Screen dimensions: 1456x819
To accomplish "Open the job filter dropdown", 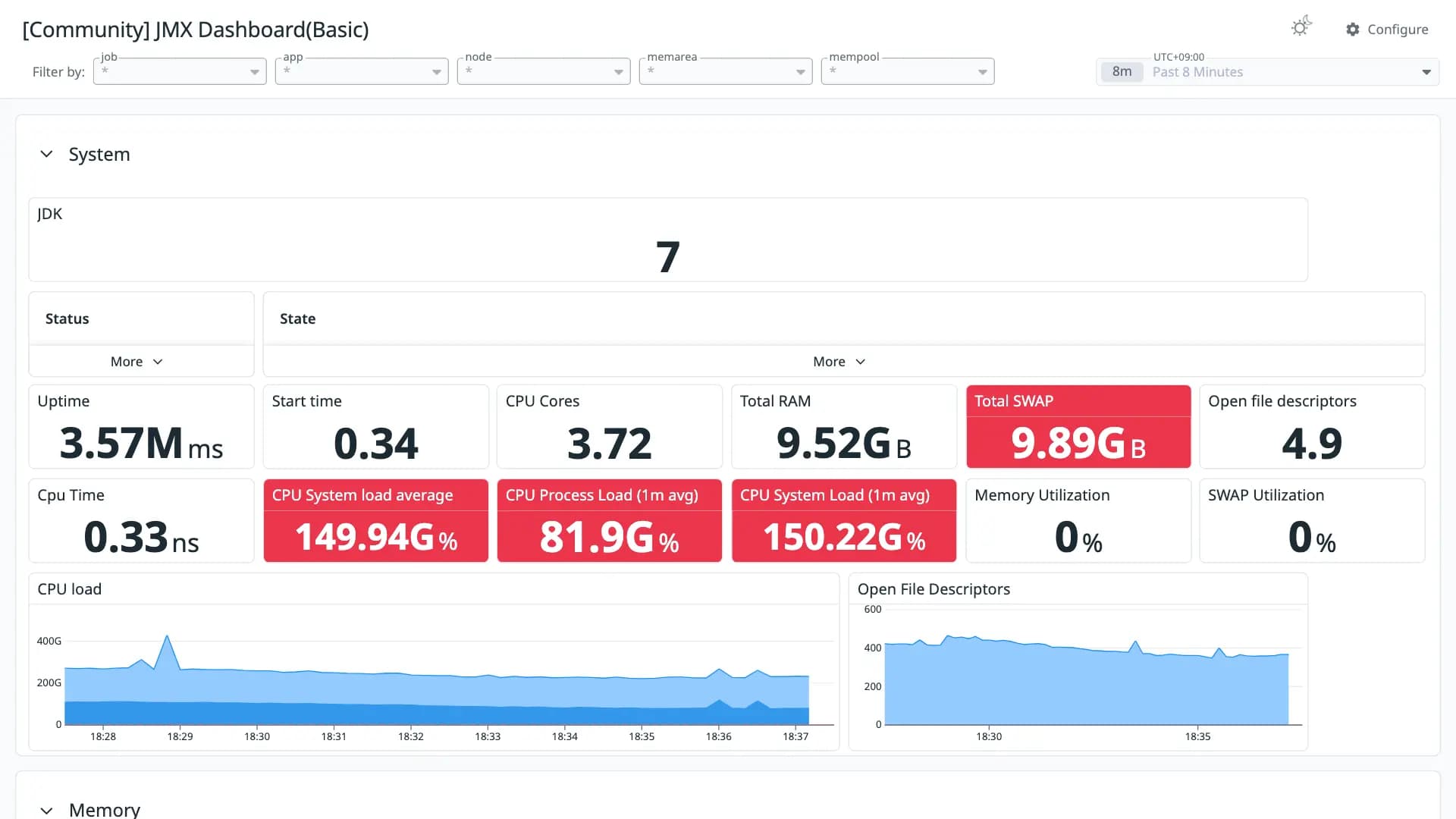I will tap(180, 71).
